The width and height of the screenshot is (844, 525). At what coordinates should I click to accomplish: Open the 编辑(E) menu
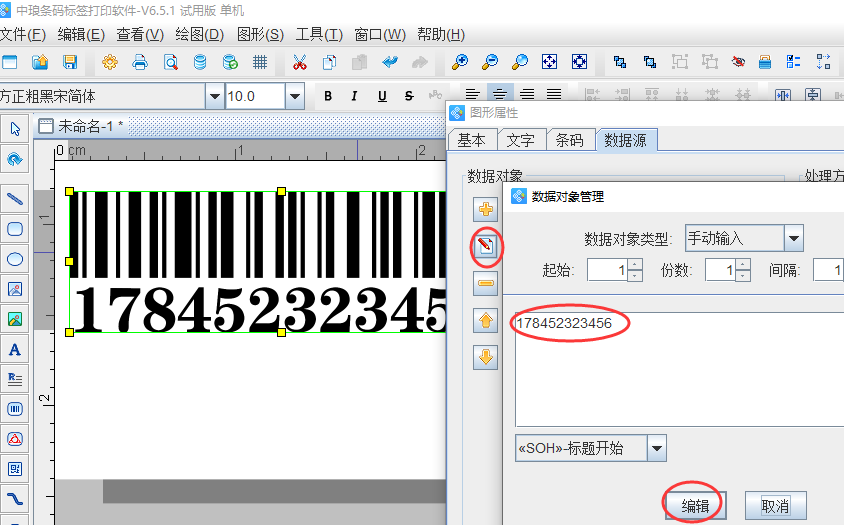click(81, 34)
